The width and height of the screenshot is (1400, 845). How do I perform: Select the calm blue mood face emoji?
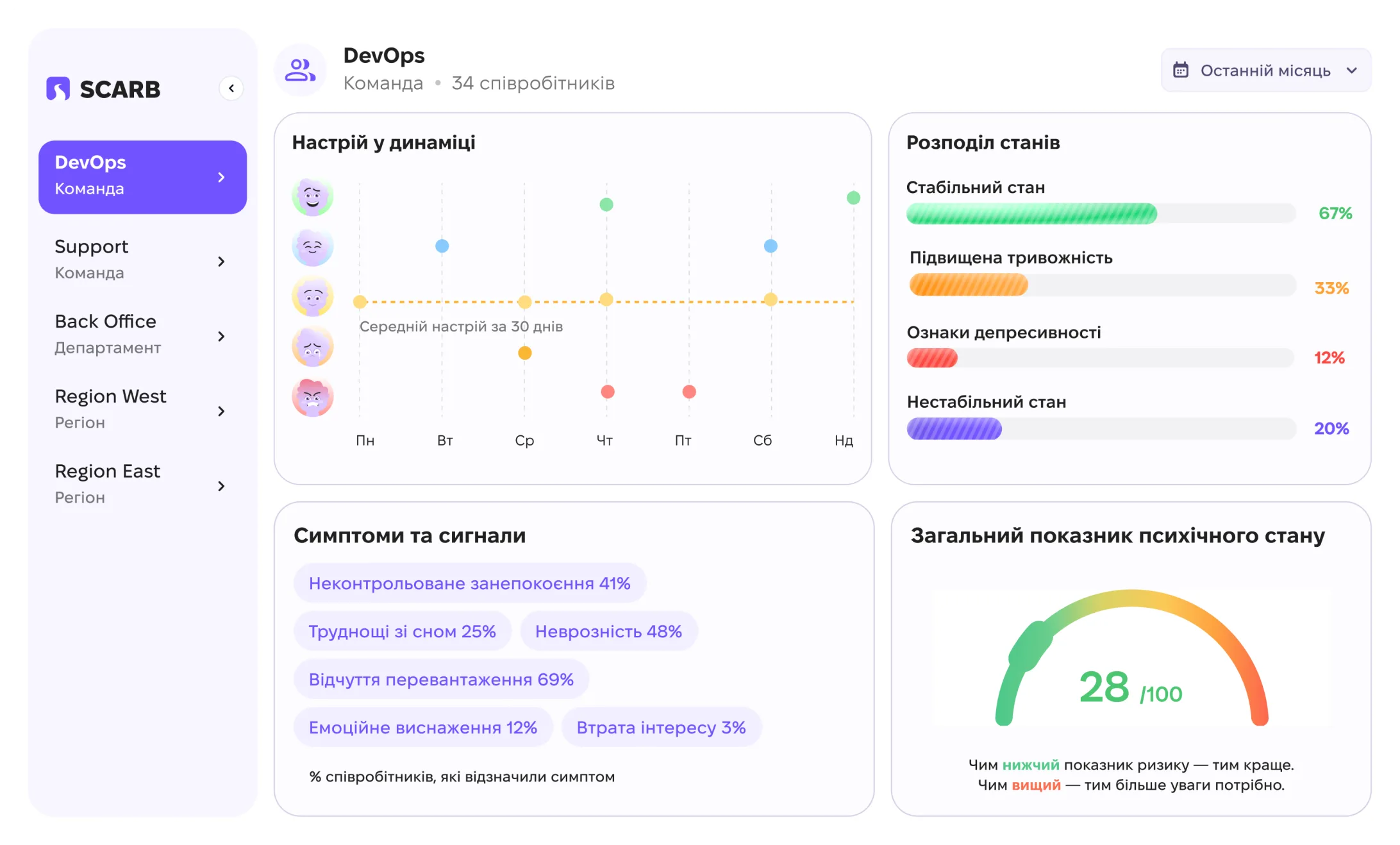click(313, 246)
